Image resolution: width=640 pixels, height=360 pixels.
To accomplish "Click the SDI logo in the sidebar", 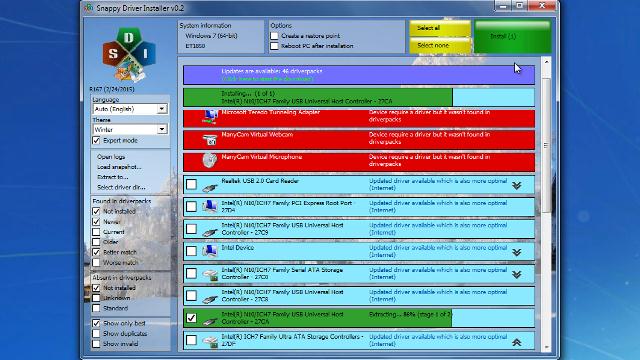I will (129, 55).
